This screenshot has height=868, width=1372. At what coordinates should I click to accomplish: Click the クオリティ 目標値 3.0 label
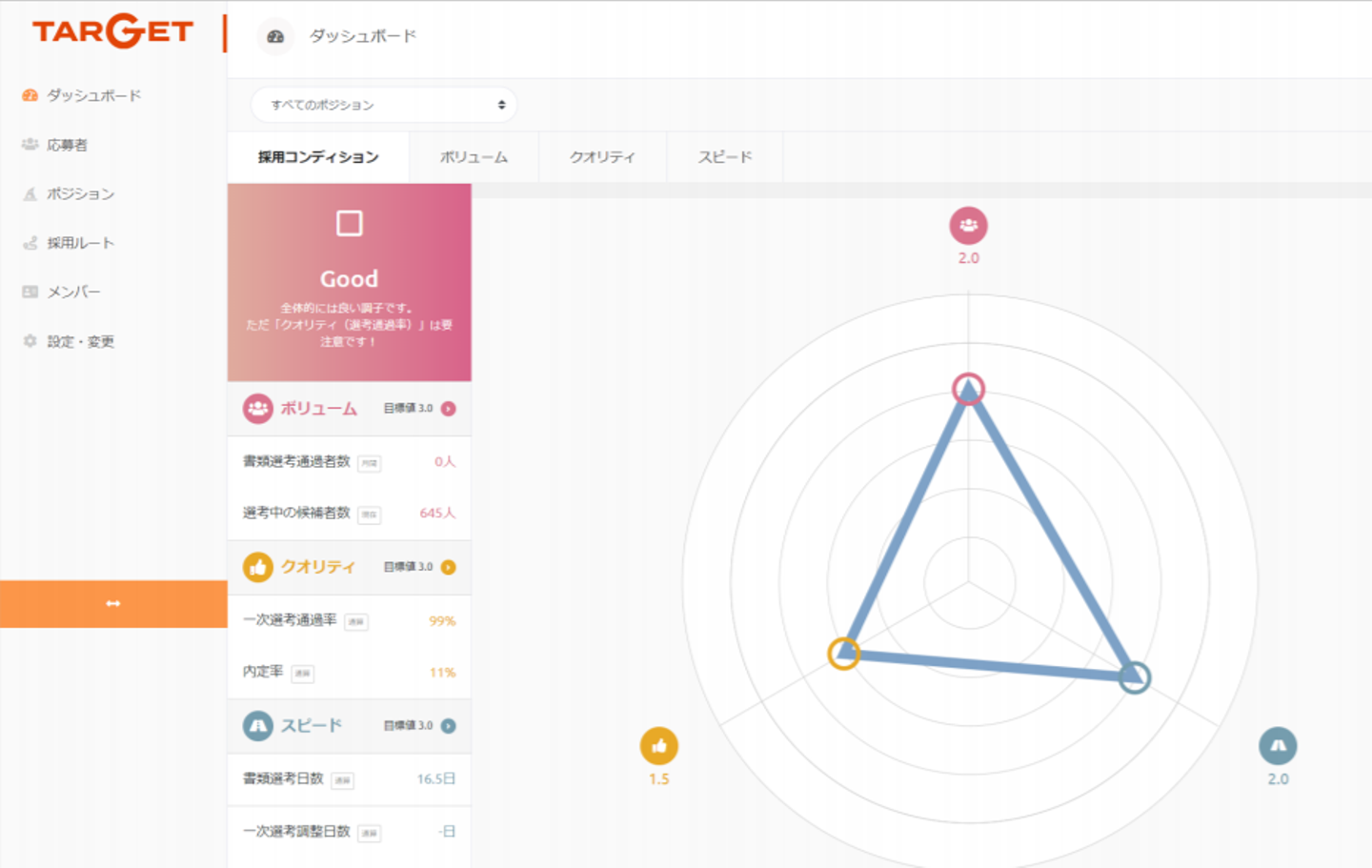coord(408,567)
